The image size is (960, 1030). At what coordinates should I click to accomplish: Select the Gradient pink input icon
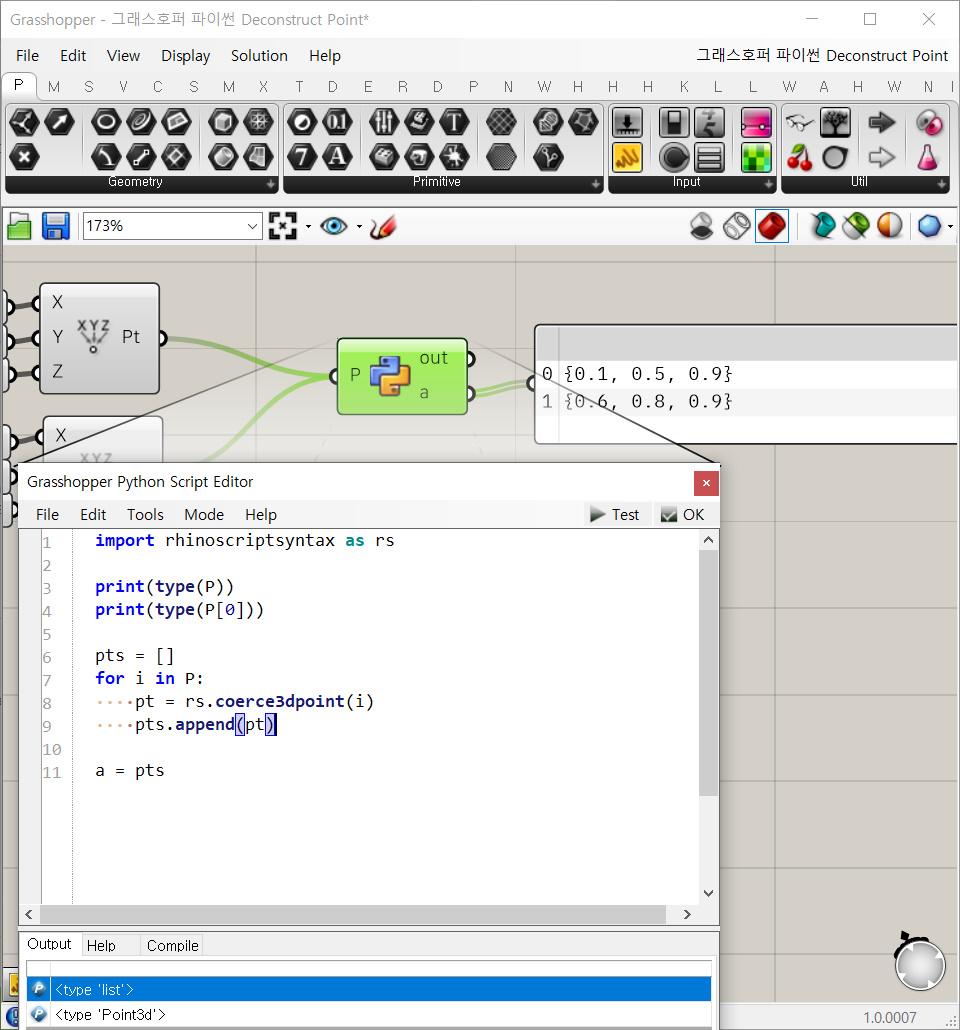(756, 122)
